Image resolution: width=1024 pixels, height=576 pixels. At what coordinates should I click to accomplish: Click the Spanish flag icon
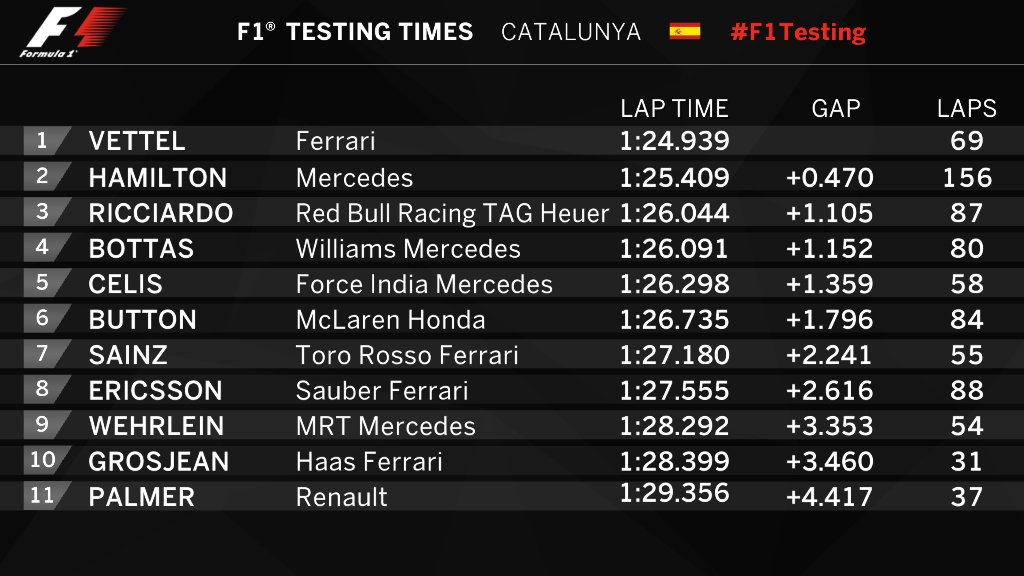coord(685,31)
